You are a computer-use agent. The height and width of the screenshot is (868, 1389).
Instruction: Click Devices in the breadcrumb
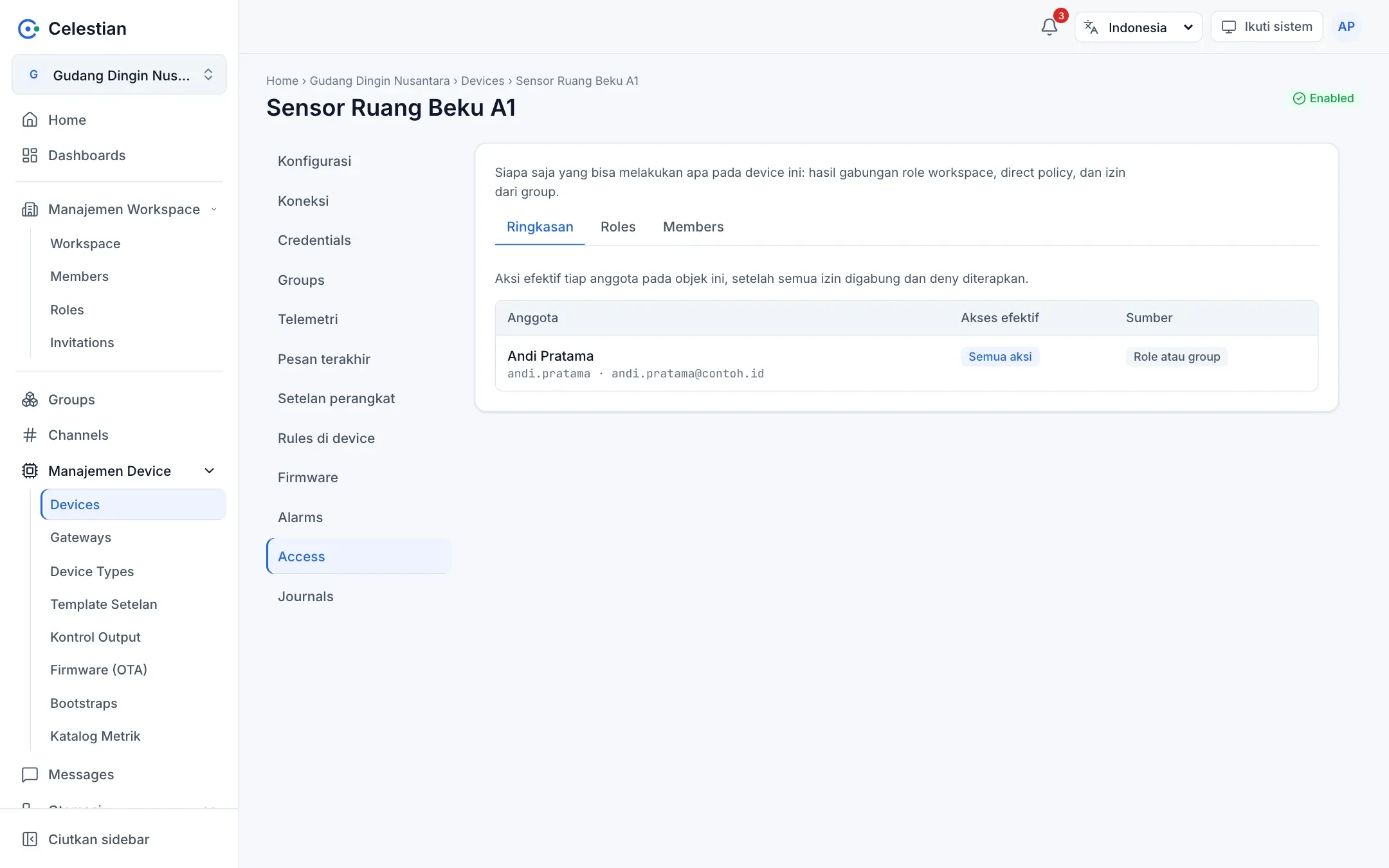(x=482, y=81)
